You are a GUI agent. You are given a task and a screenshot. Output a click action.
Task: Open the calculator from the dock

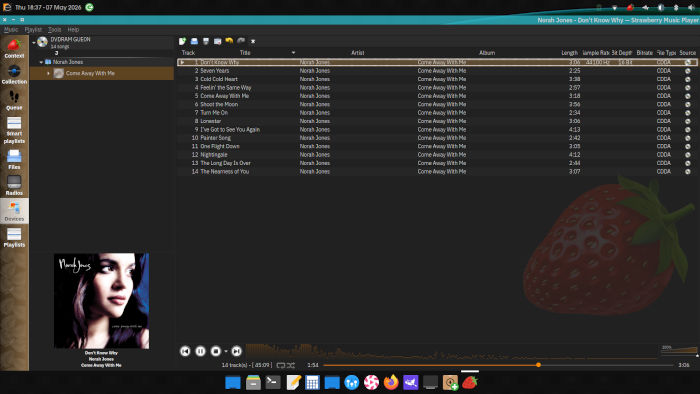(x=312, y=382)
